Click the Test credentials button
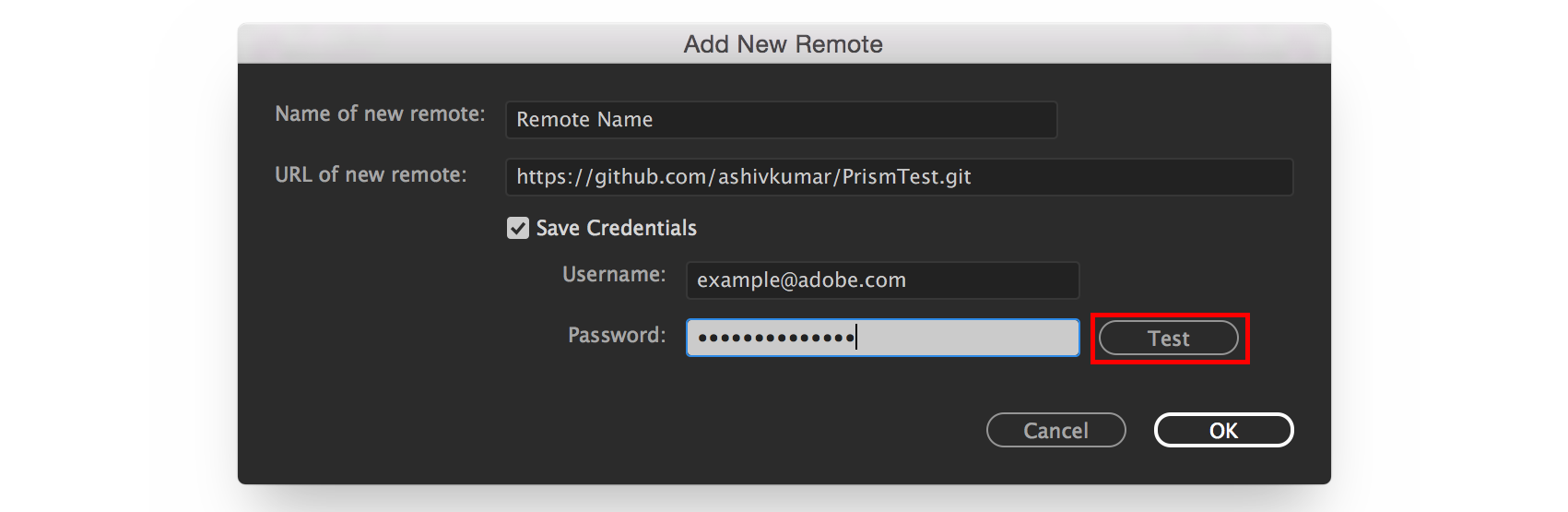This screenshot has width=1568, height=512. tap(1168, 339)
